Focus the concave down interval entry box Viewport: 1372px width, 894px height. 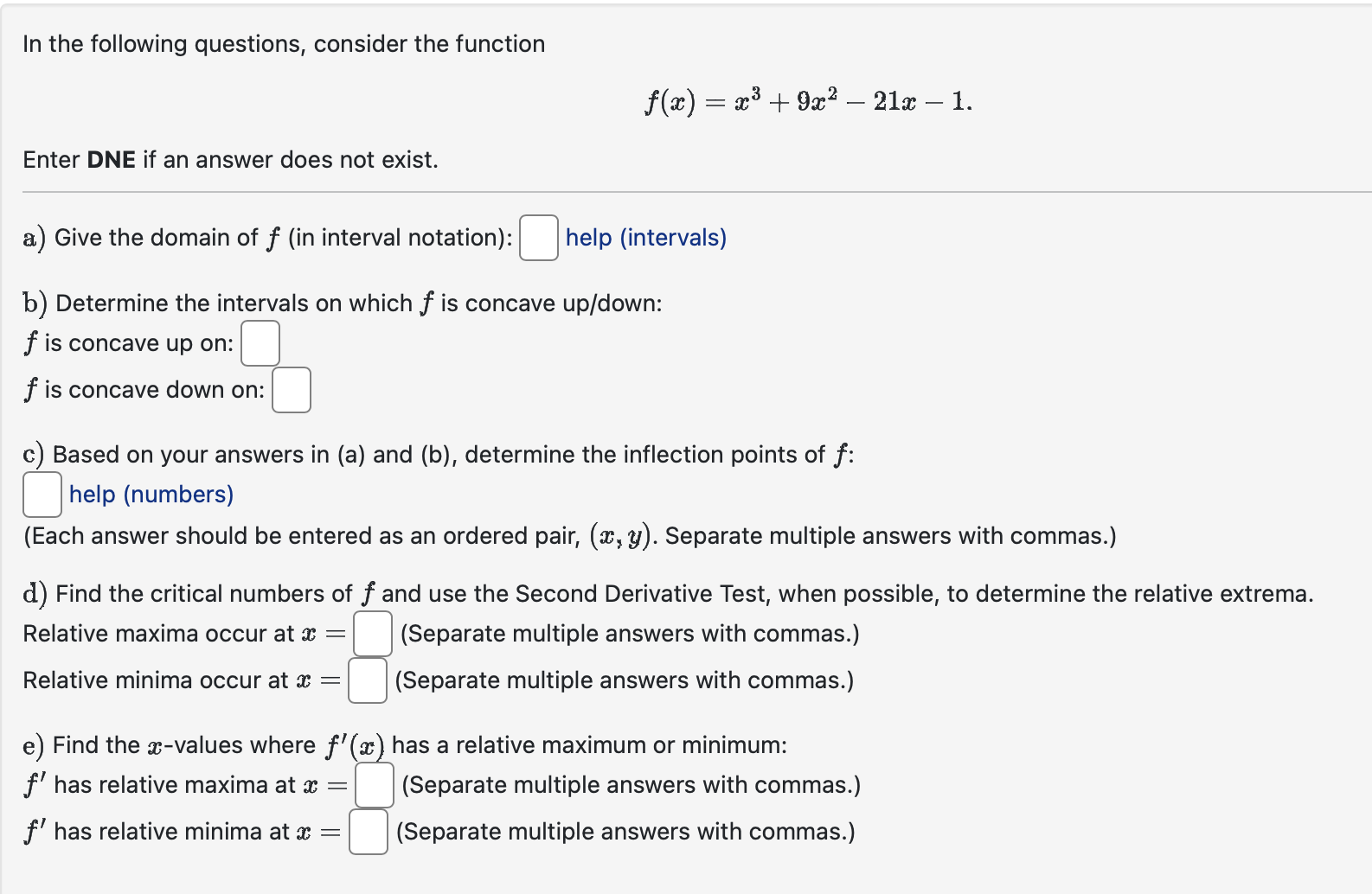pyautogui.click(x=292, y=390)
